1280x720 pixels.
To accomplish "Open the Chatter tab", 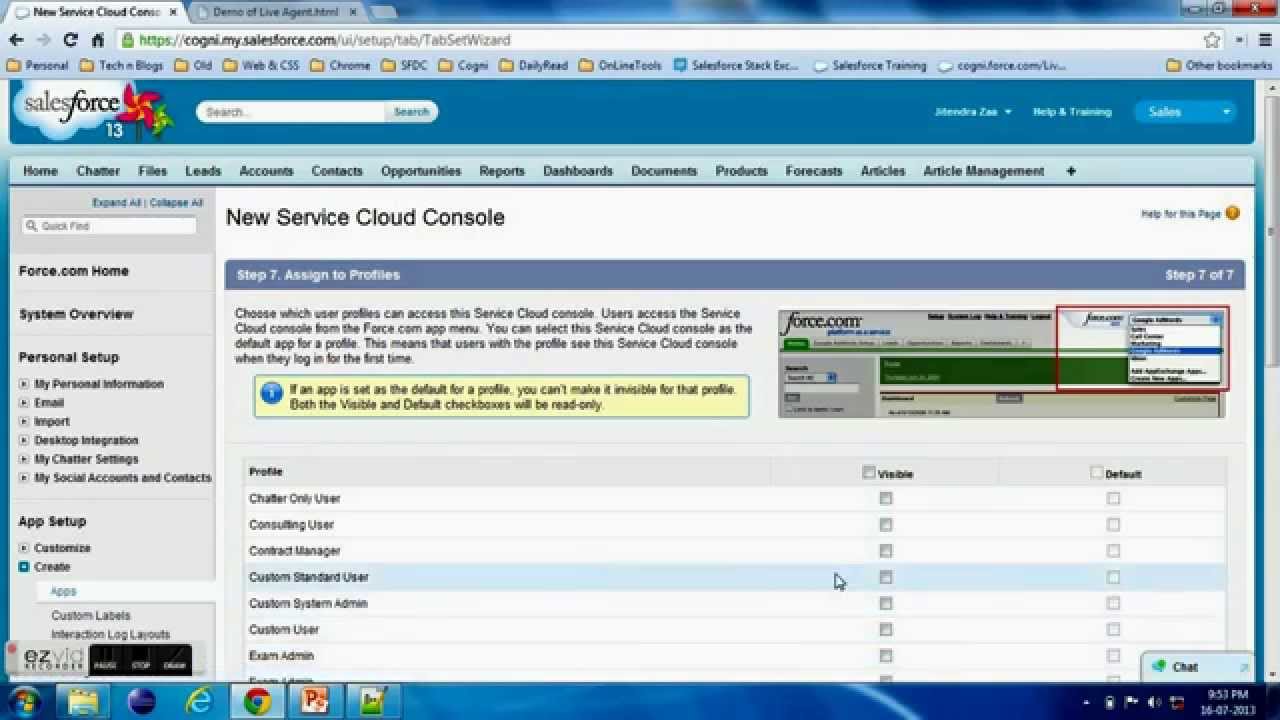I will tap(98, 171).
